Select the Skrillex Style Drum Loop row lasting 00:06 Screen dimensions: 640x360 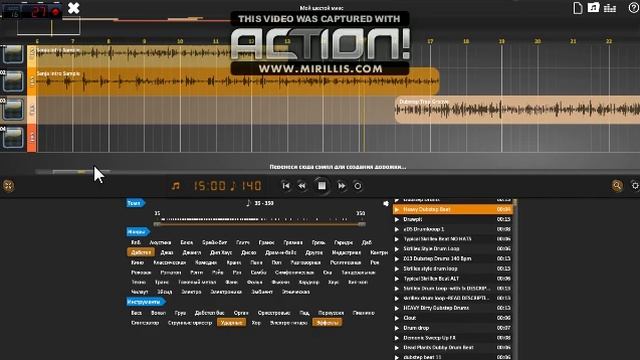[452, 249]
